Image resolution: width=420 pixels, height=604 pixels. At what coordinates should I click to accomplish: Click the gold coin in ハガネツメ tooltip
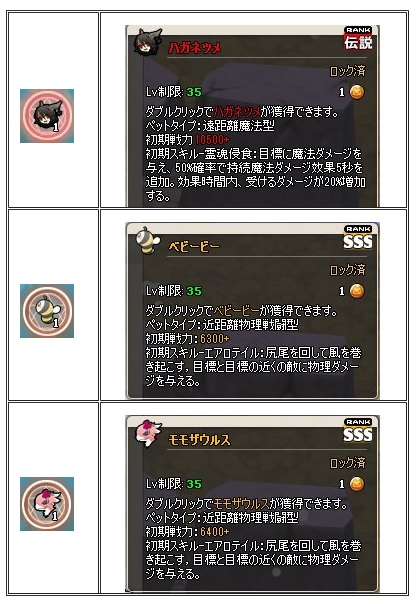click(357, 92)
